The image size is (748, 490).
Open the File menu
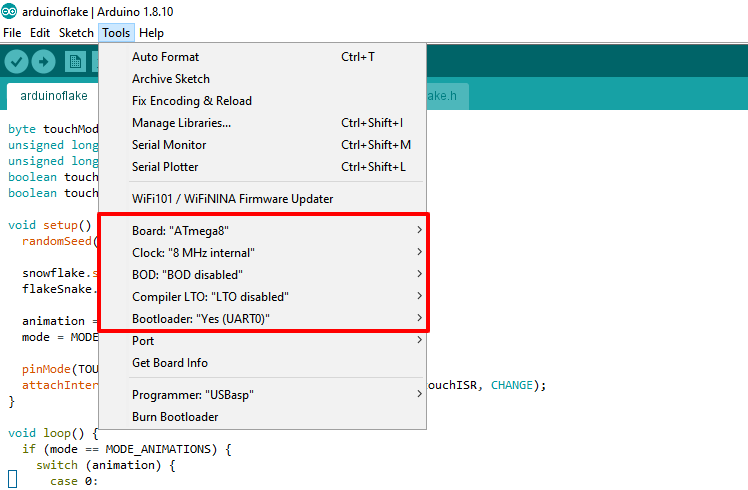[12, 33]
